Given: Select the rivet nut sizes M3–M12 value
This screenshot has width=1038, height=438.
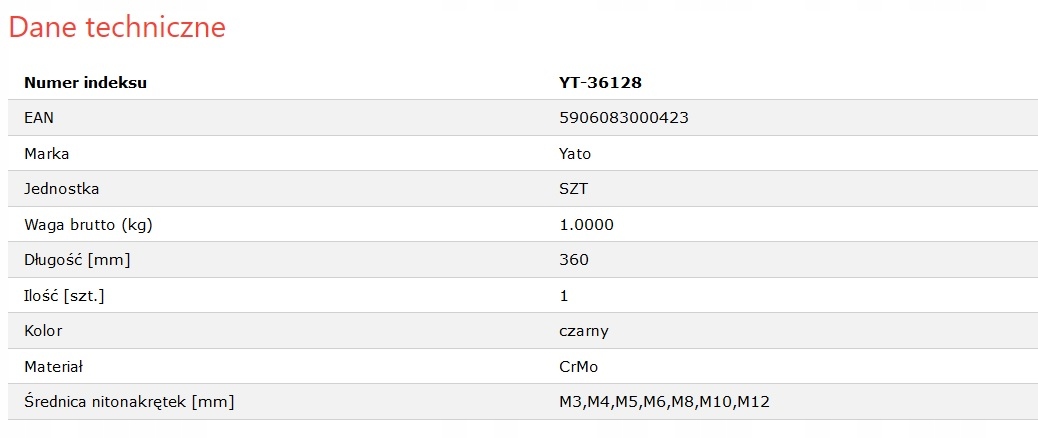Looking at the screenshot, I should click(x=664, y=402).
